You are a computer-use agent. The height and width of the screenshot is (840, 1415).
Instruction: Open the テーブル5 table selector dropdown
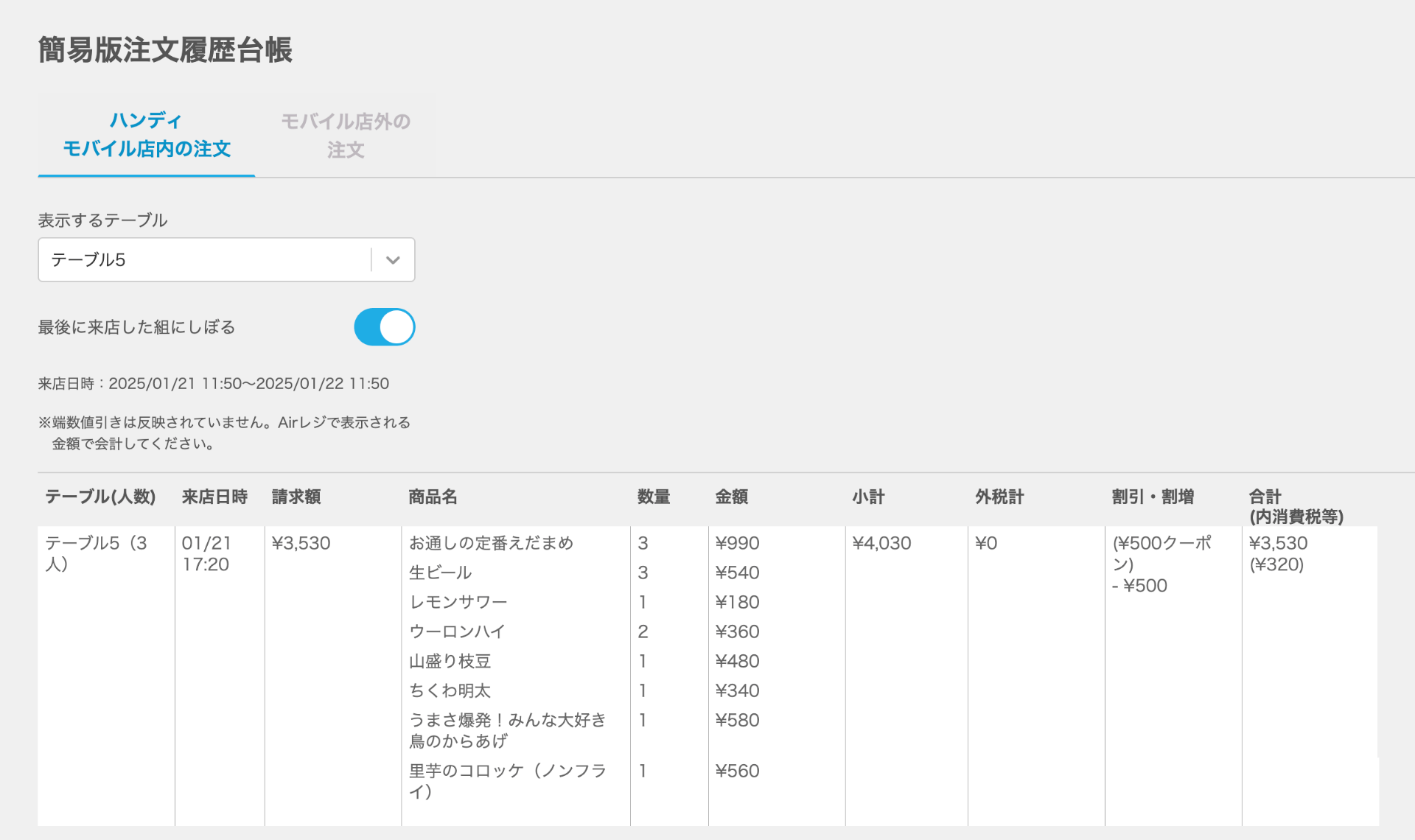coord(226,259)
